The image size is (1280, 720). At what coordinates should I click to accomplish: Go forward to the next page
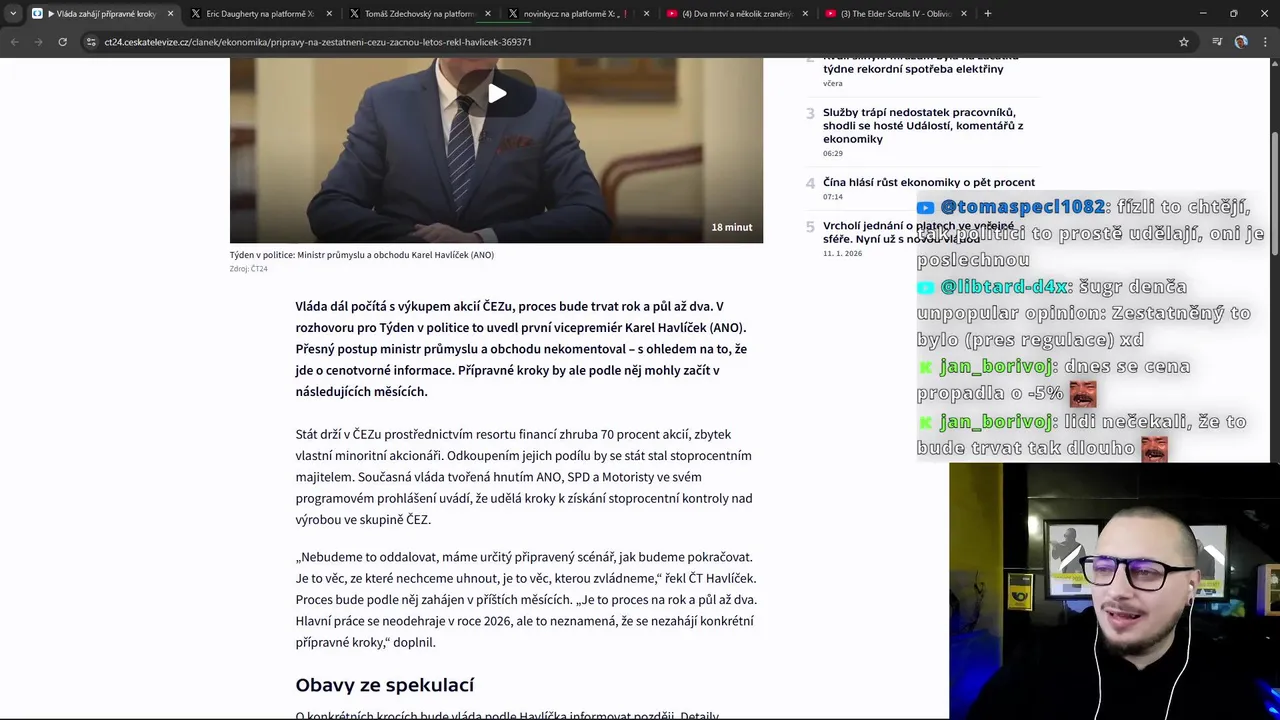click(38, 42)
